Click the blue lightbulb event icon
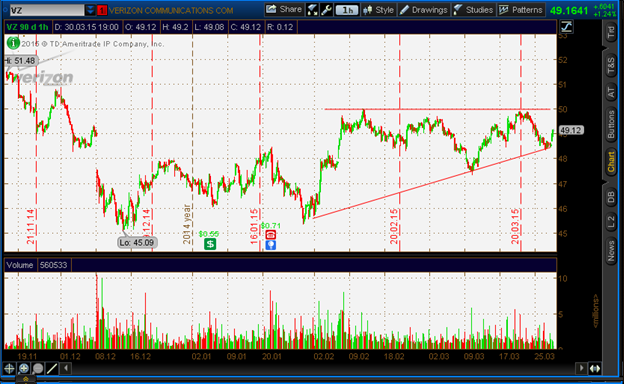 [x=271, y=245]
